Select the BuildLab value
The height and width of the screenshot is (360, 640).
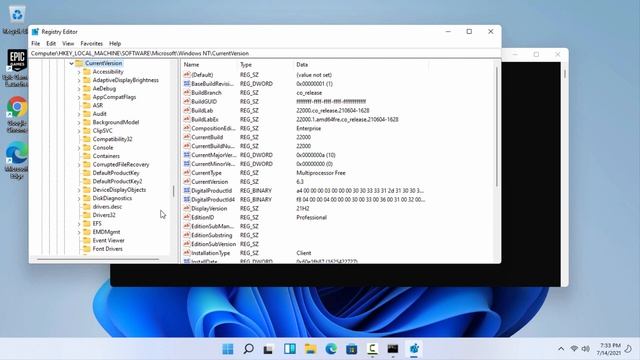[202, 110]
